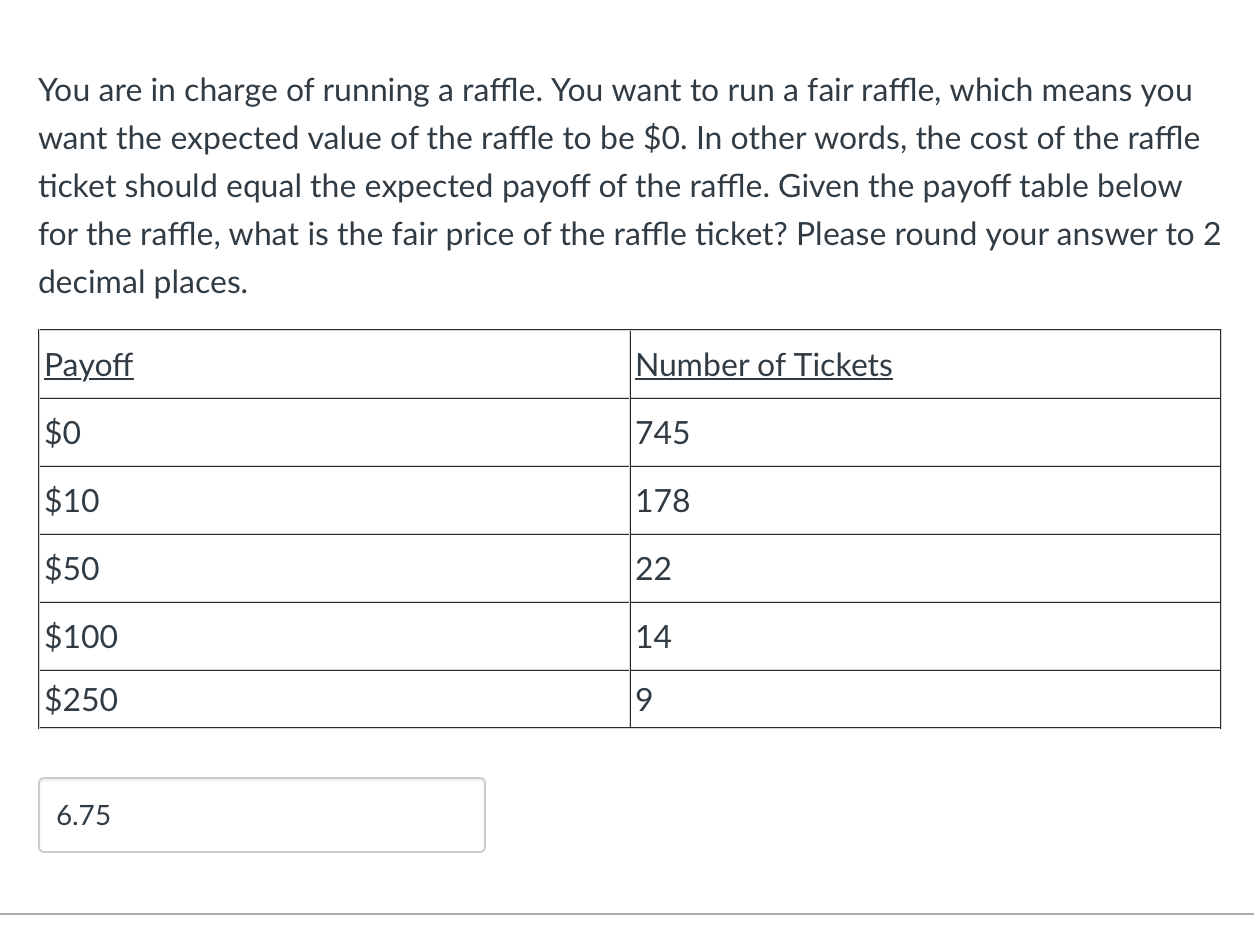Open the Number of Tickets header link
This screenshot has height=948, width=1254.
click(763, 365)
